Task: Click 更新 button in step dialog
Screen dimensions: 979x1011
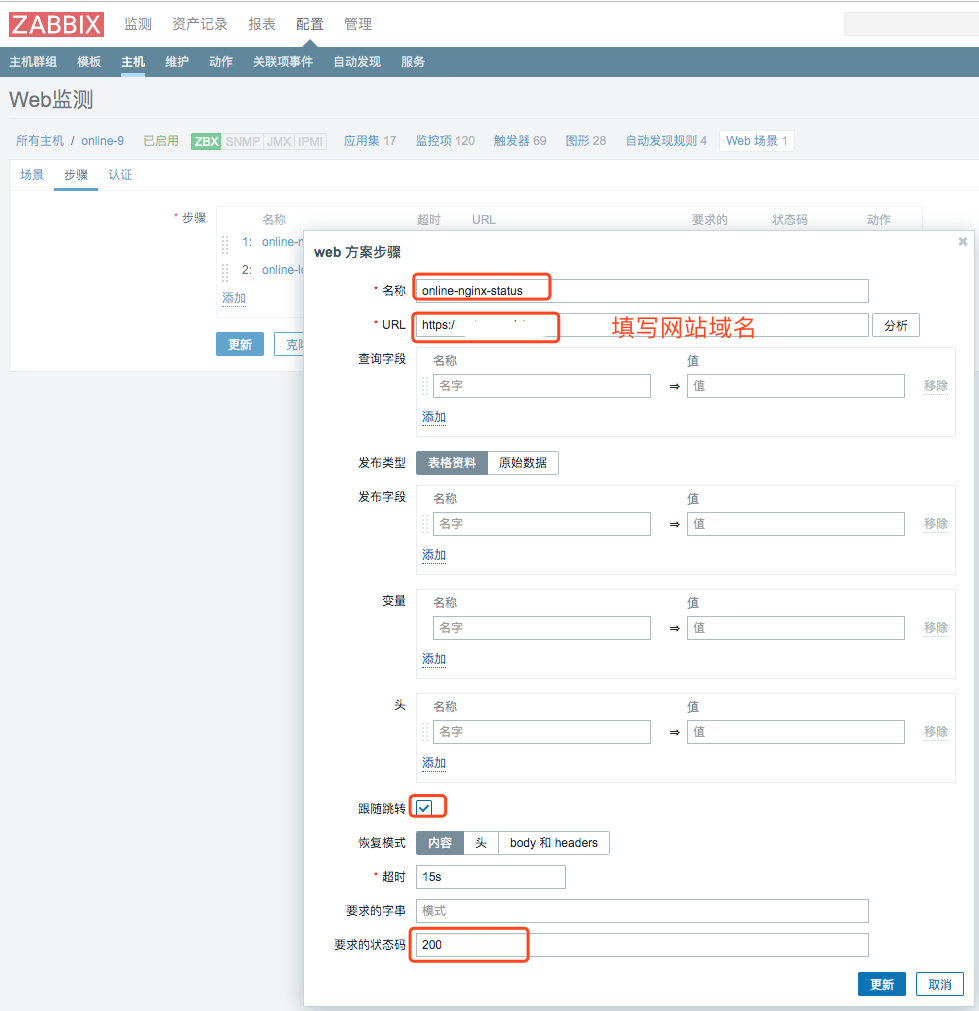Action: tap(882, 985)
